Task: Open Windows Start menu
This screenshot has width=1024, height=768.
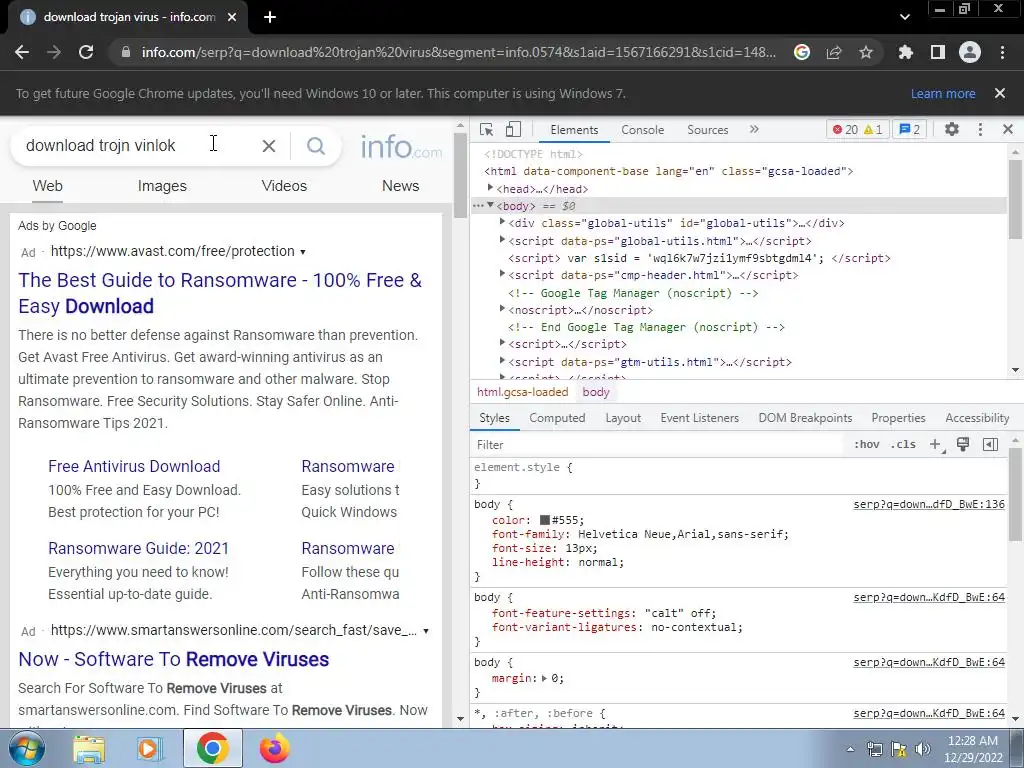Action: [x=26, y=748]
